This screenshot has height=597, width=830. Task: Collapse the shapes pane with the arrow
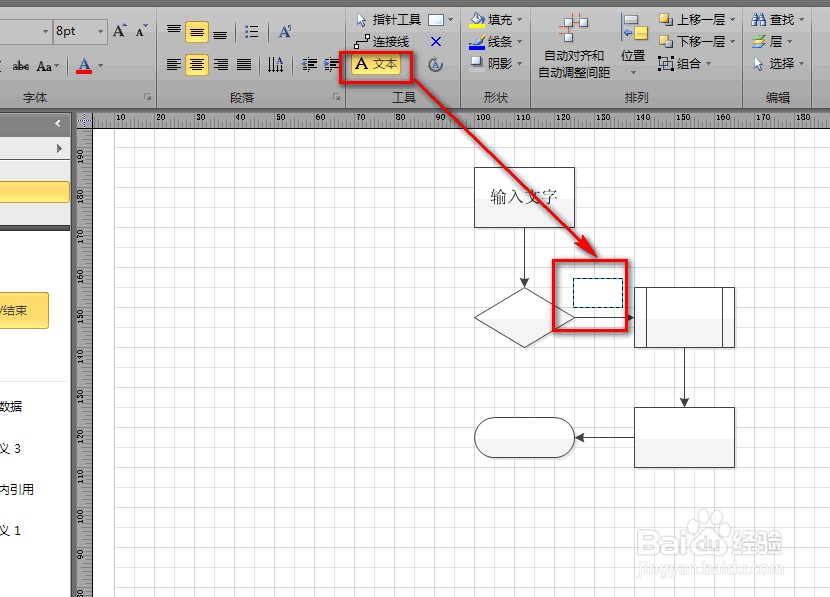(x=58, y=123)
